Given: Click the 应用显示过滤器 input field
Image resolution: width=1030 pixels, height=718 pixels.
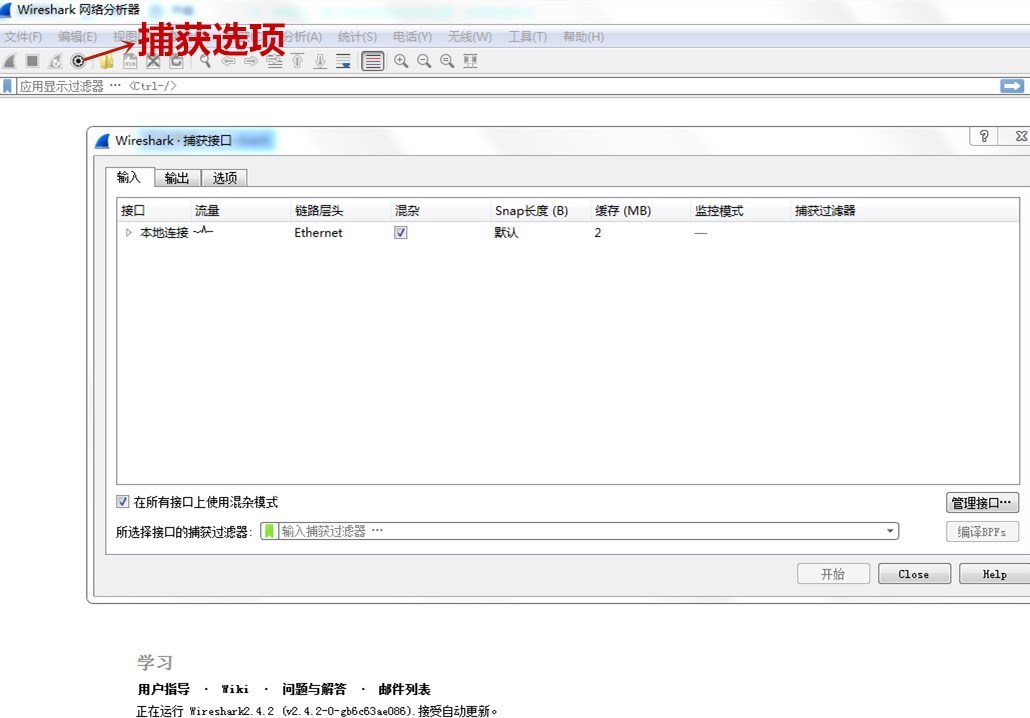Looking at the screenshot, I should tap(506, 86).
